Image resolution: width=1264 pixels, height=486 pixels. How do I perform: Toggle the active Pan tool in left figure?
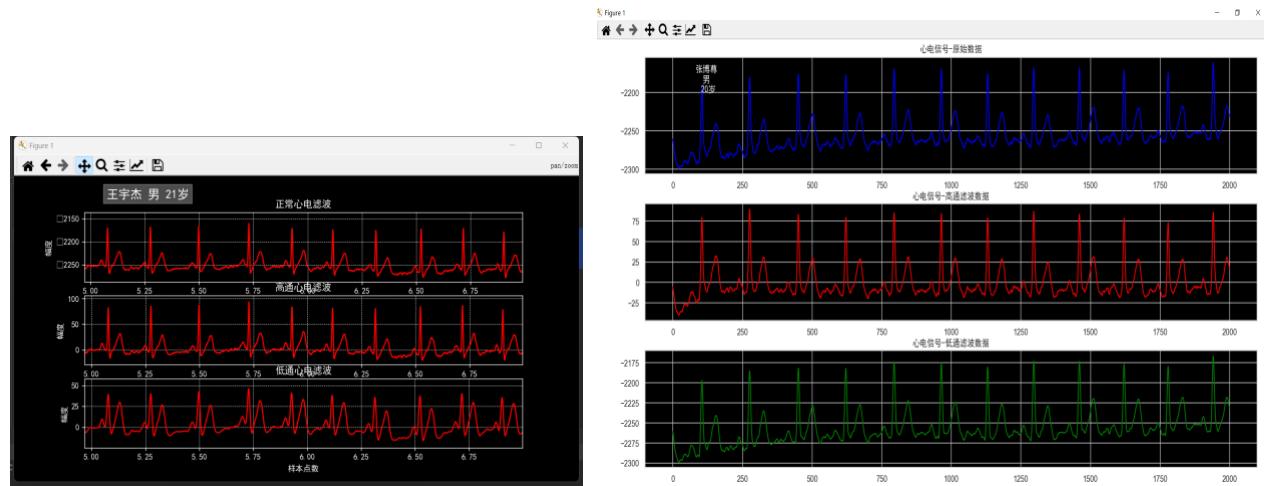[x=84, y=166]
